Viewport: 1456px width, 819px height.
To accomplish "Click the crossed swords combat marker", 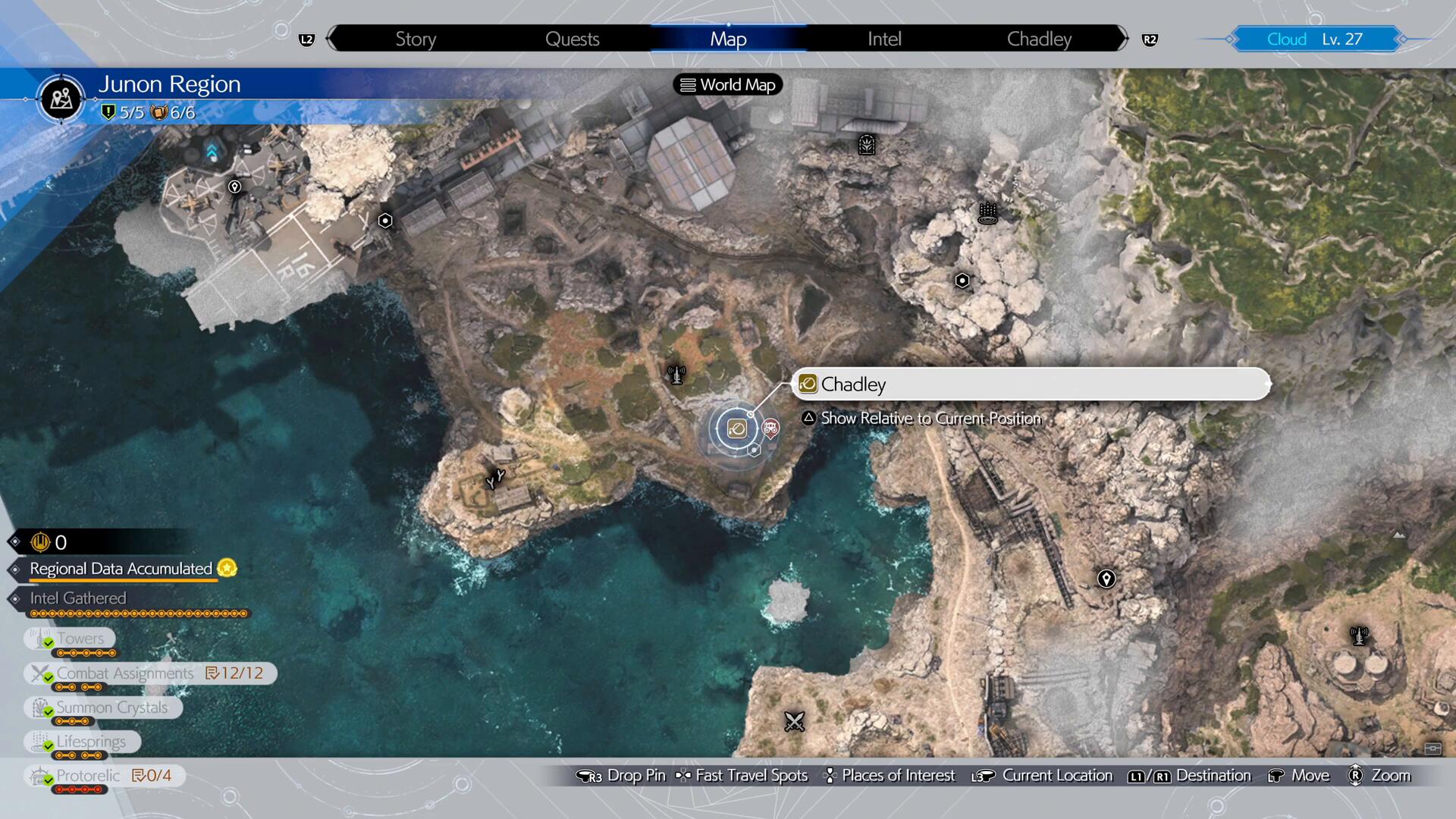I will pyautogui.click(x=794, y=721).
